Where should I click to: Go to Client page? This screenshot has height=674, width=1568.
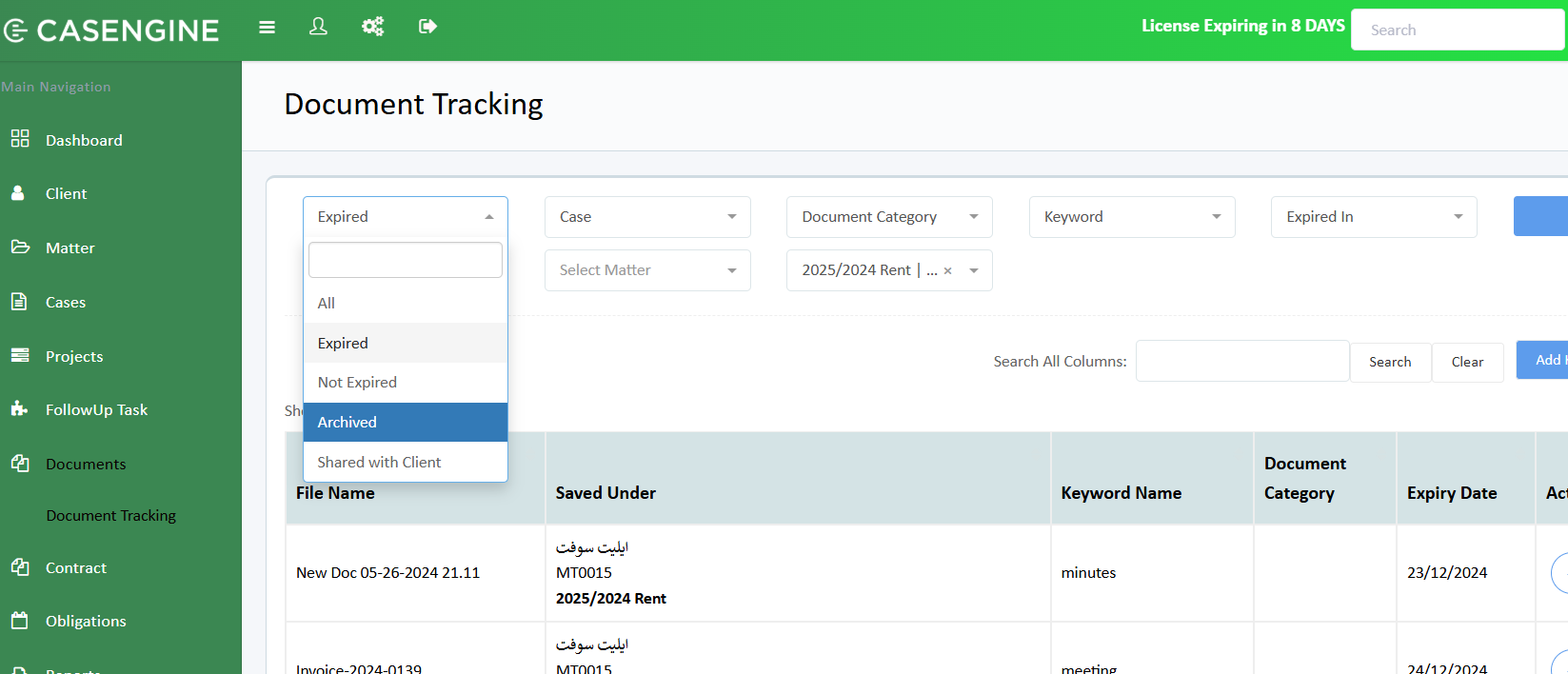[x=66, y=194]
